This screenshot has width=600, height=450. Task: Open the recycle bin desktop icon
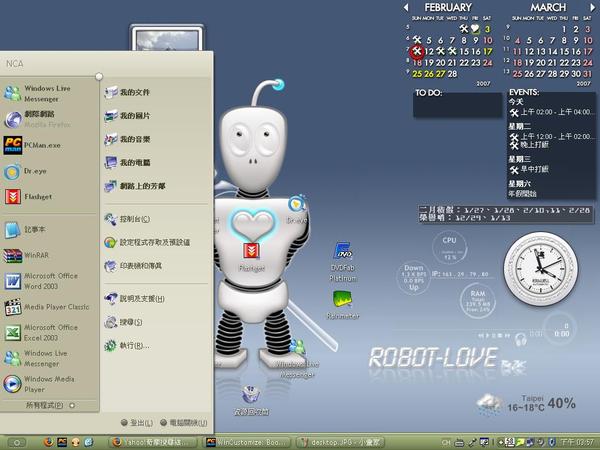point(251,400)
